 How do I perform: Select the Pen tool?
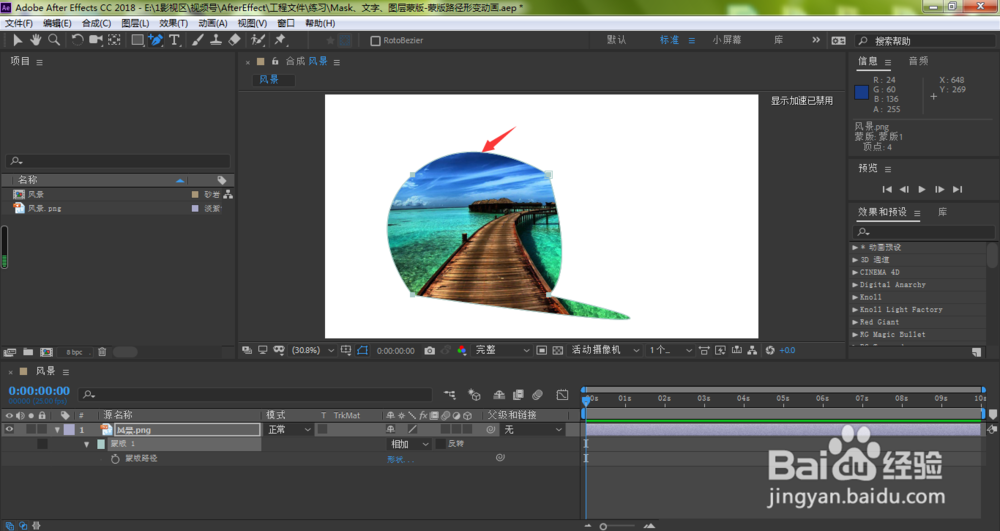(x=156, y=40)
